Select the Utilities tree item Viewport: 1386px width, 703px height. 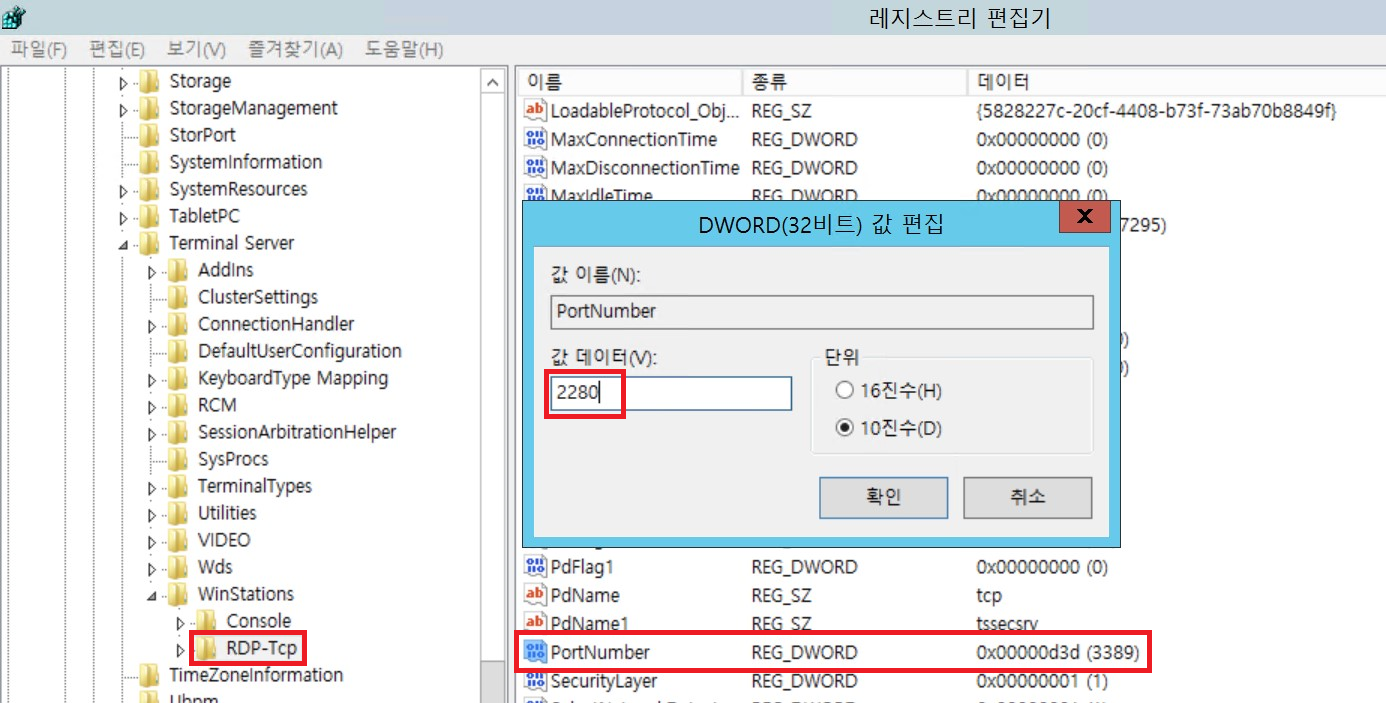click(227, 513)
